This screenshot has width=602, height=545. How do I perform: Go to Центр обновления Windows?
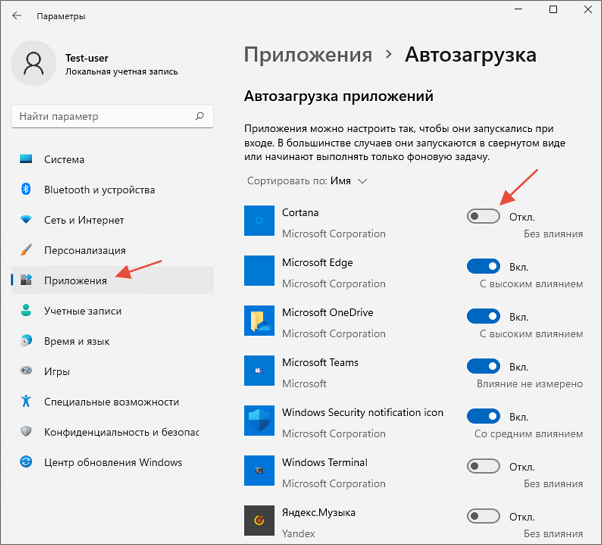click(x=113, y=462)
